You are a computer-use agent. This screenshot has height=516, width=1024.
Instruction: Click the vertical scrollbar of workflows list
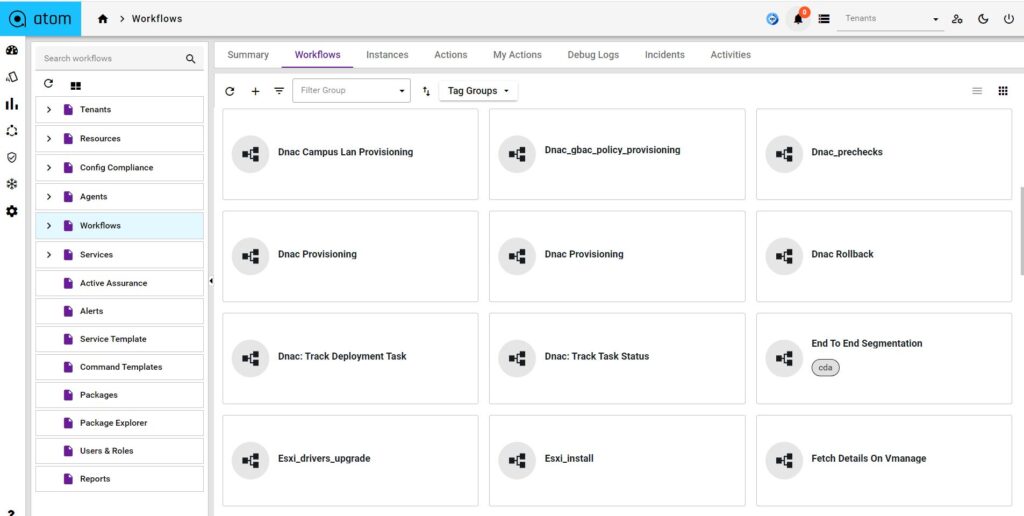(x=1021, y=231)
